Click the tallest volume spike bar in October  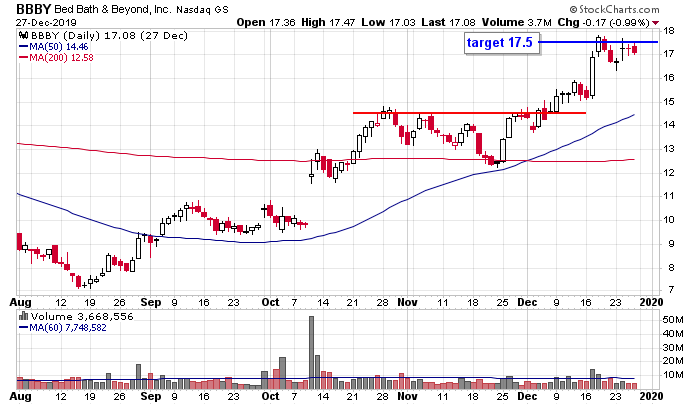click(311, 353)
